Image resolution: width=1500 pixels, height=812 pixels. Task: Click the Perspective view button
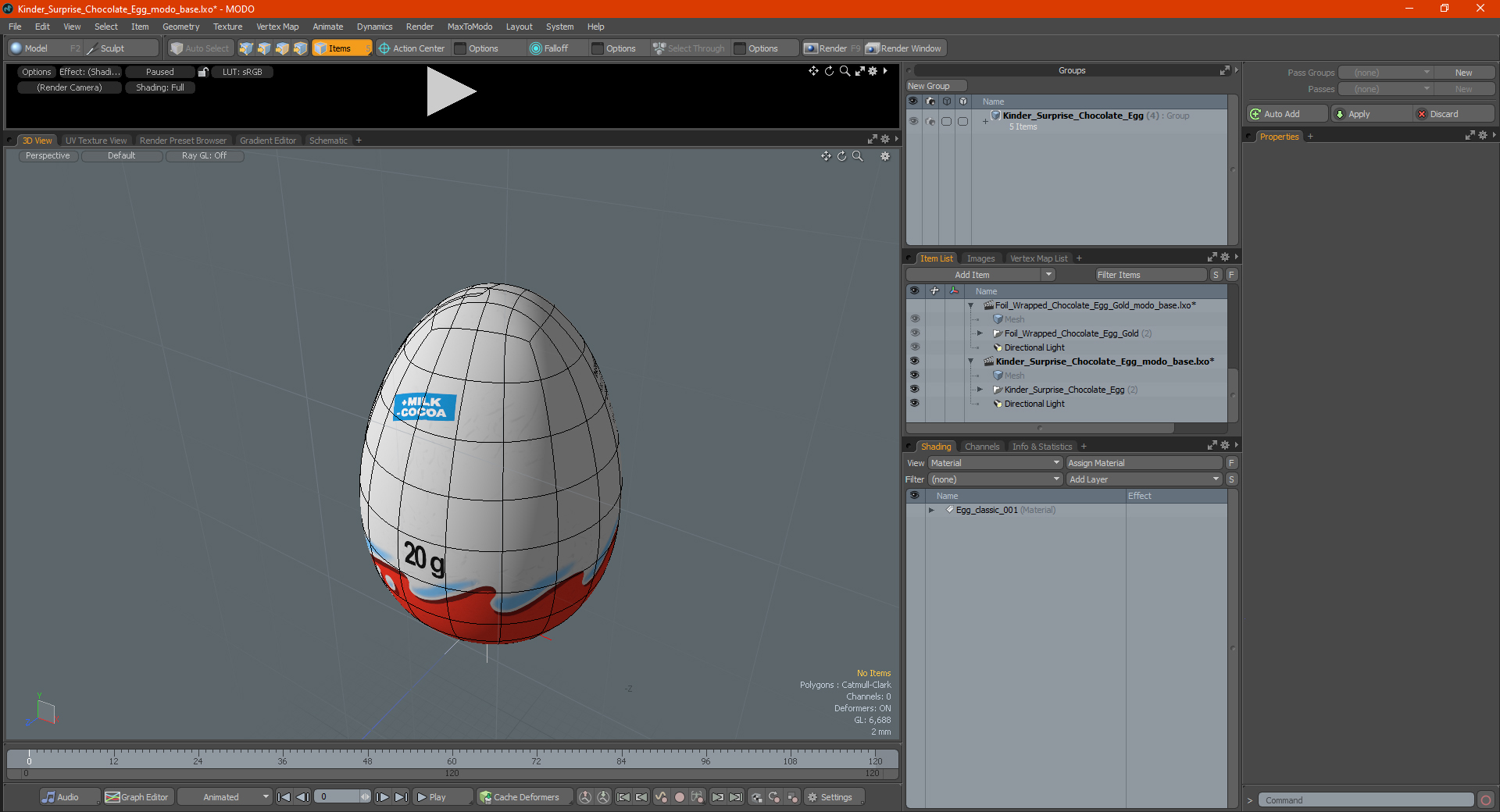[x=48, y=156]
